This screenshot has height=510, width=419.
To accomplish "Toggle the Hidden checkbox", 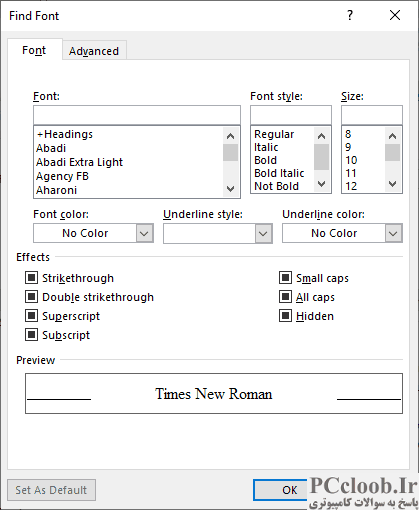I will tap(285, 316).
